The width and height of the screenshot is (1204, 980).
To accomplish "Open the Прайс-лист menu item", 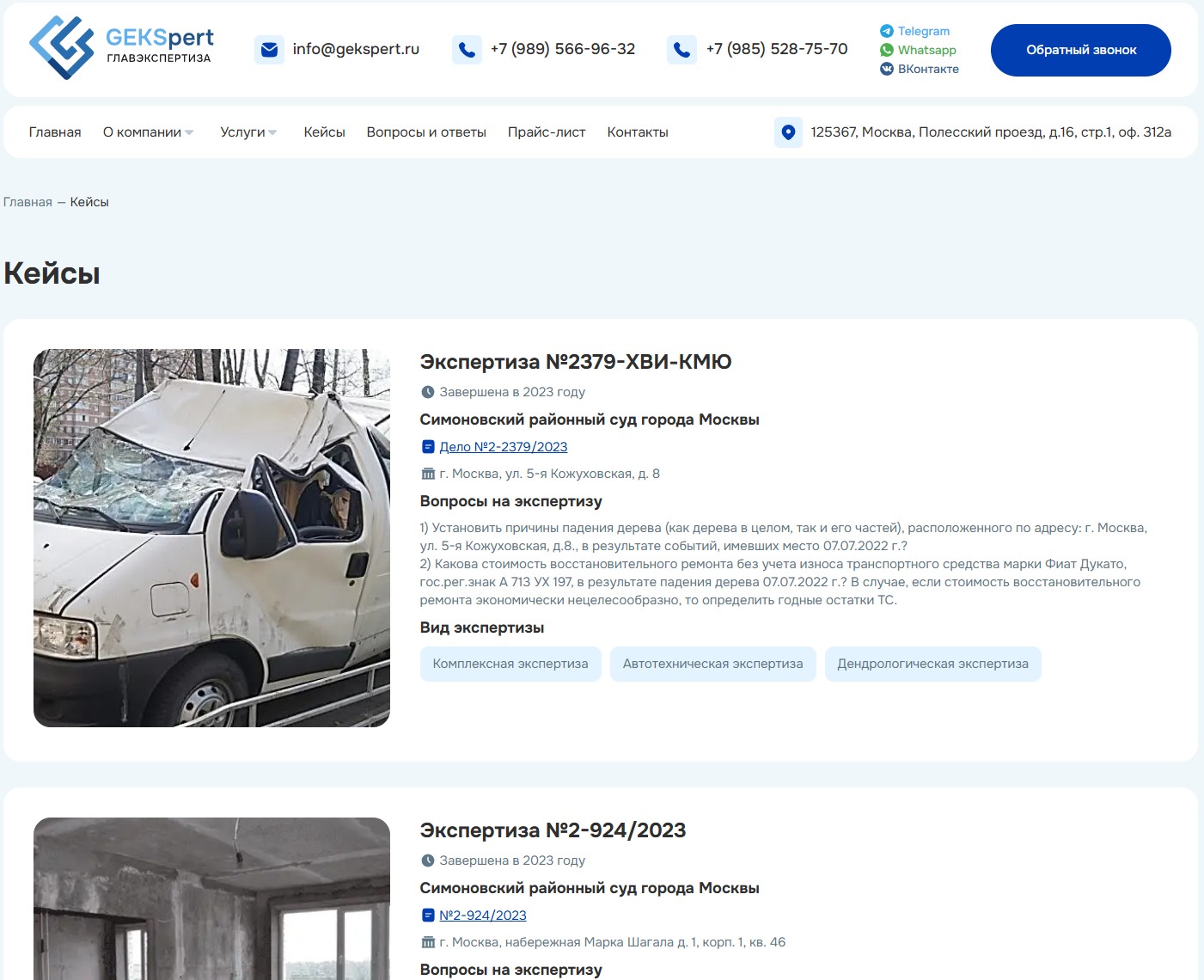I will (547, 132).
